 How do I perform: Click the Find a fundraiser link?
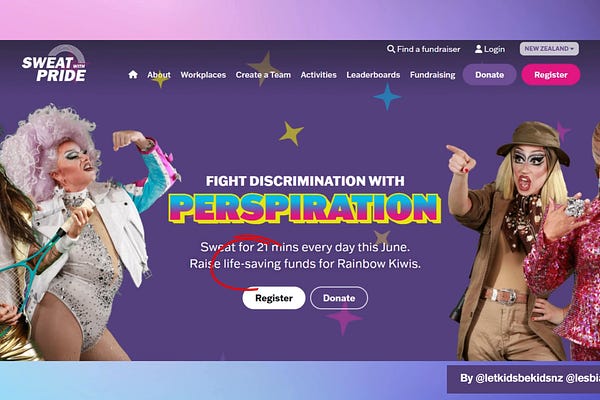[x=424, y=49]
